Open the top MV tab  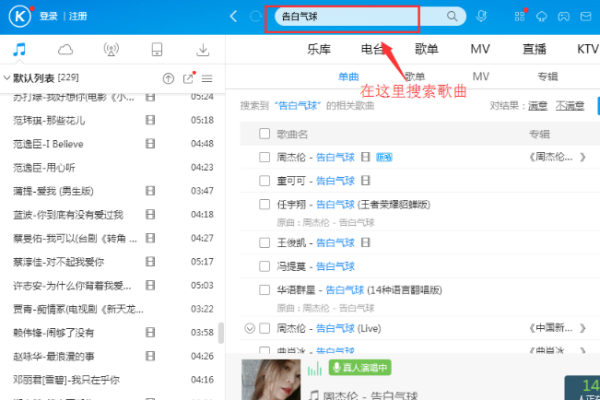pos(480,49)
